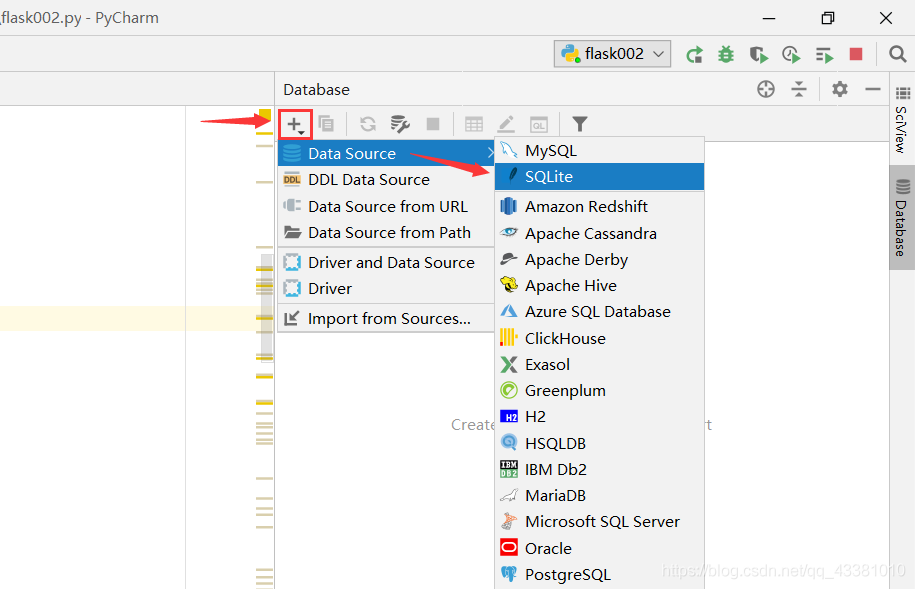Open the flask002 run configuration dropdown

pos(612,54)
